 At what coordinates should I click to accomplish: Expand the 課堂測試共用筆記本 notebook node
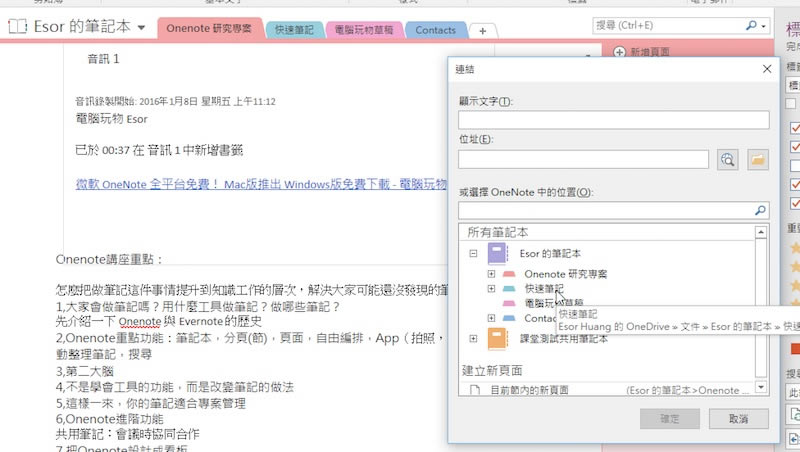(x=473, y=338)
